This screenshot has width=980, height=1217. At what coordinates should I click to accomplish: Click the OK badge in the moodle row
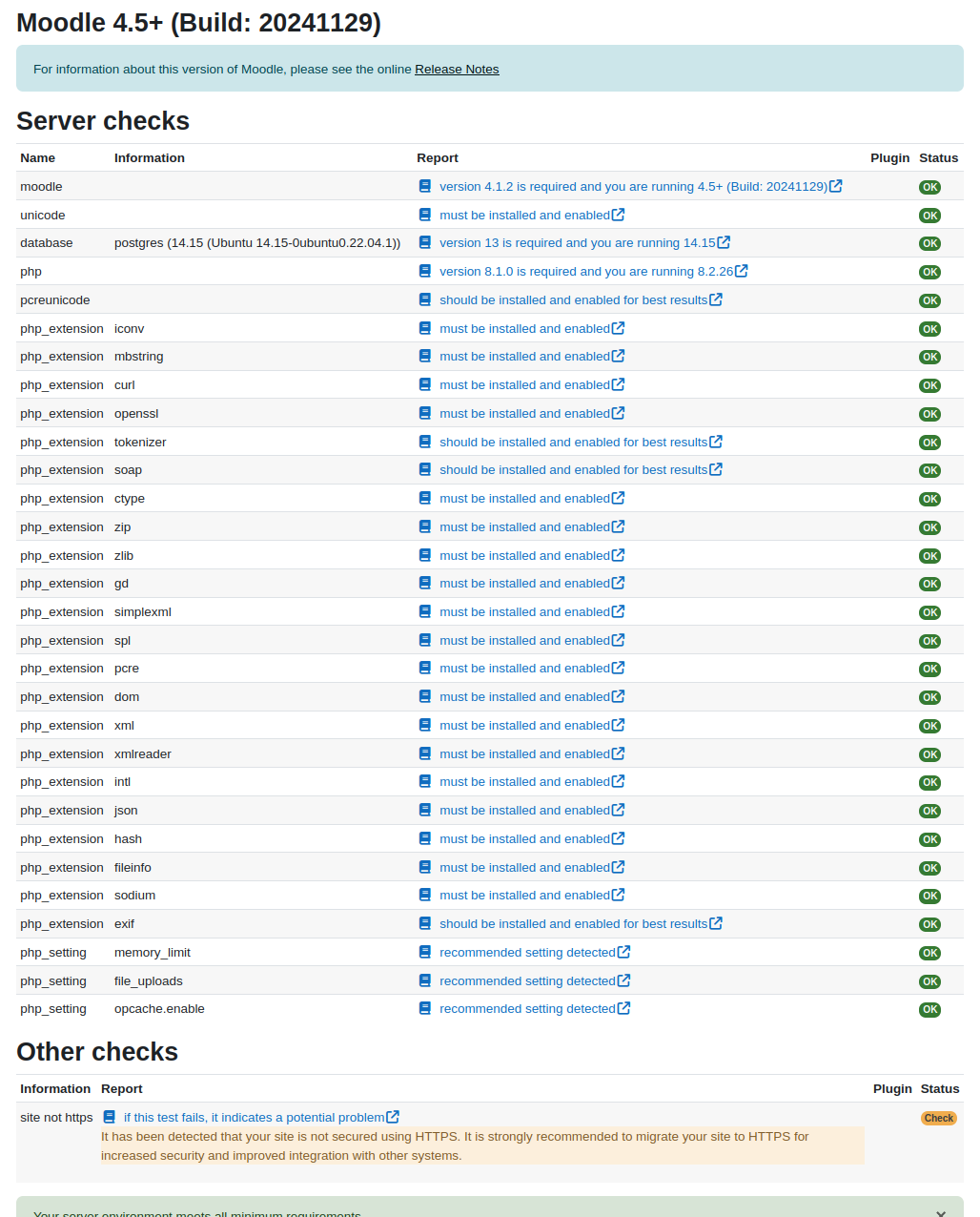929,187
